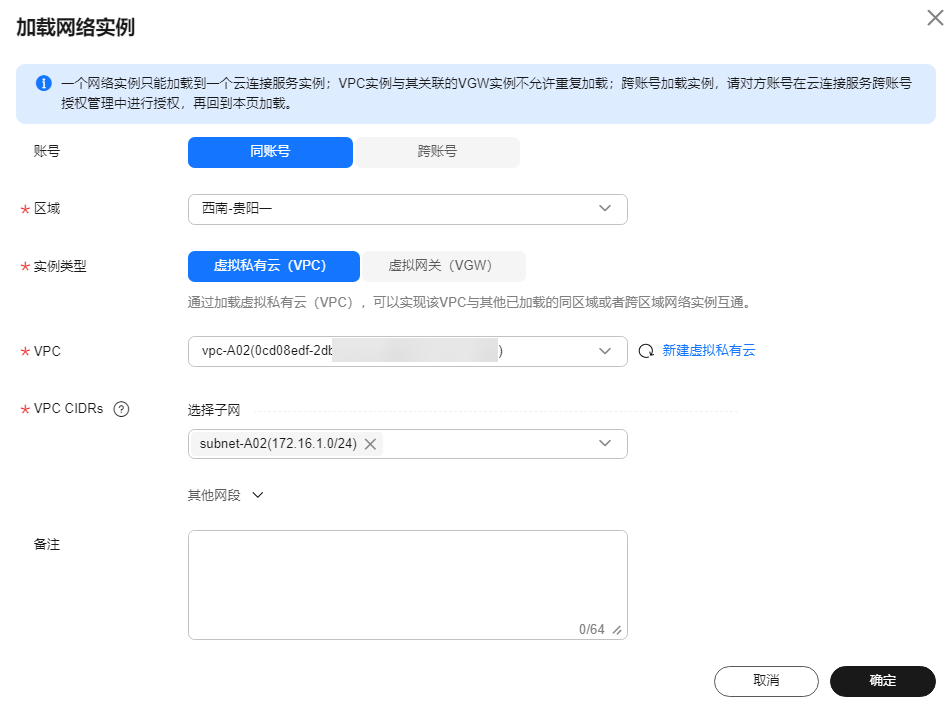Click the 取消 cancel button
Viewport: 949px width, 706px height.
click(x=766, y=681)
